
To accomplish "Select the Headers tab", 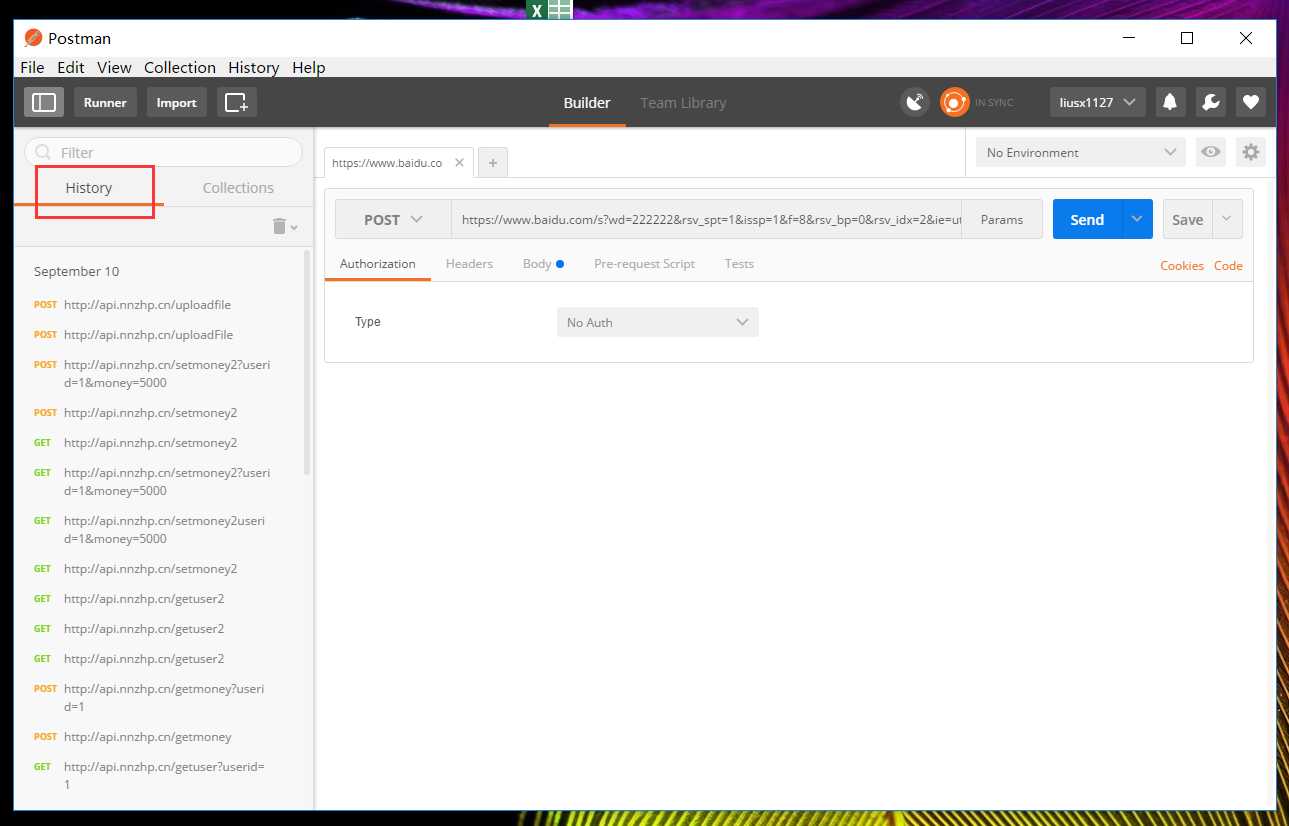I will coord(469,264).
